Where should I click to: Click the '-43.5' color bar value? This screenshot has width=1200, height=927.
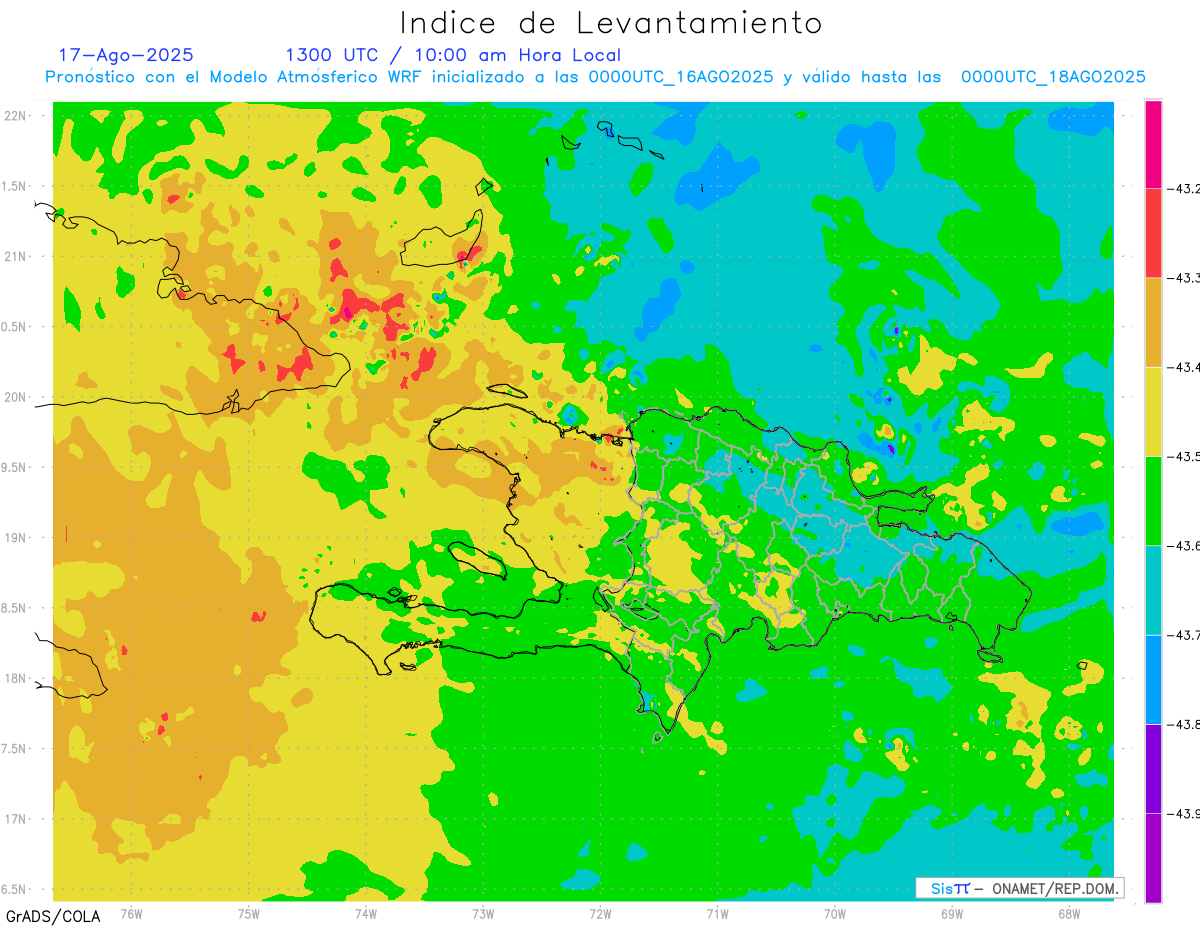tap(1185, 456)
